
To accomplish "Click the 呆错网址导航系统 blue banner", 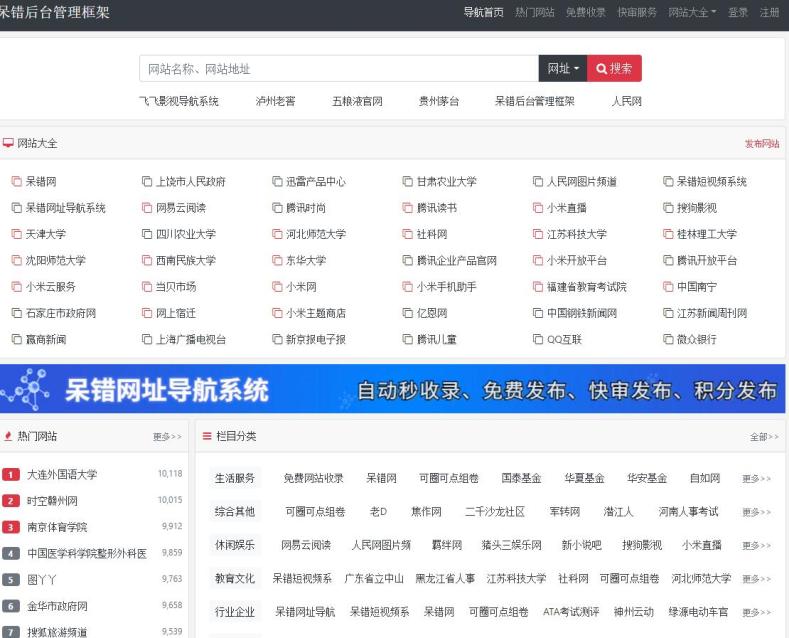I will click(392, 389).
